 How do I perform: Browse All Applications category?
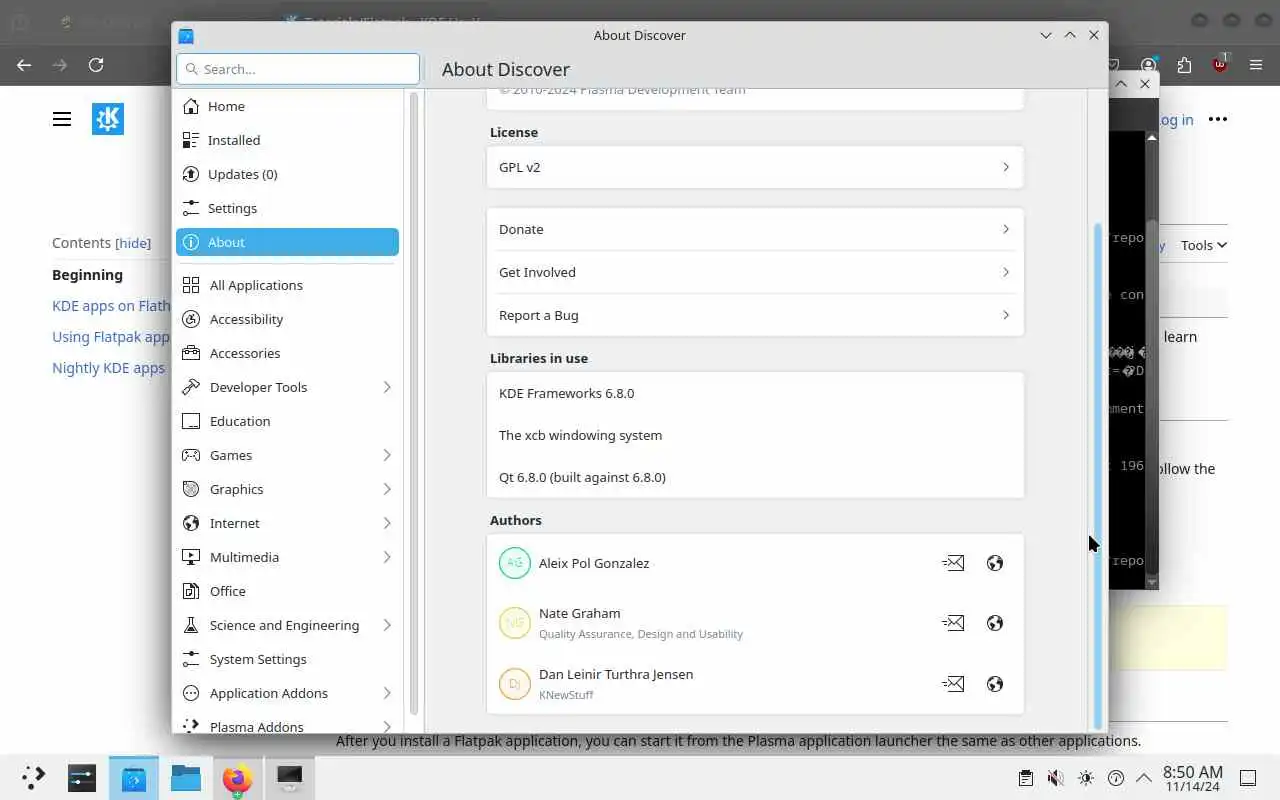click(x=287, y=285)
